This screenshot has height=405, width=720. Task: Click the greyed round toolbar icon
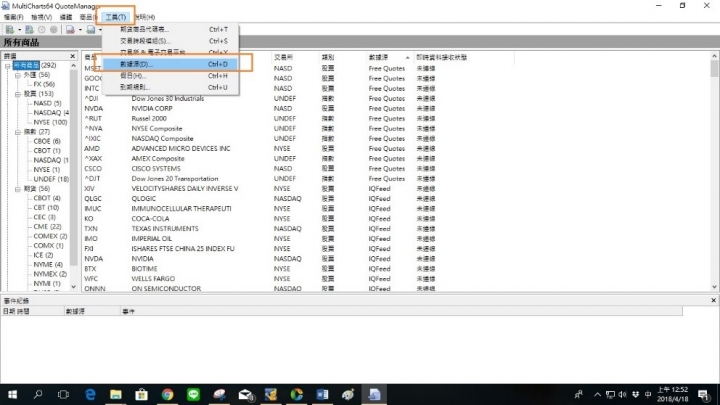click(x=54, y=30)
